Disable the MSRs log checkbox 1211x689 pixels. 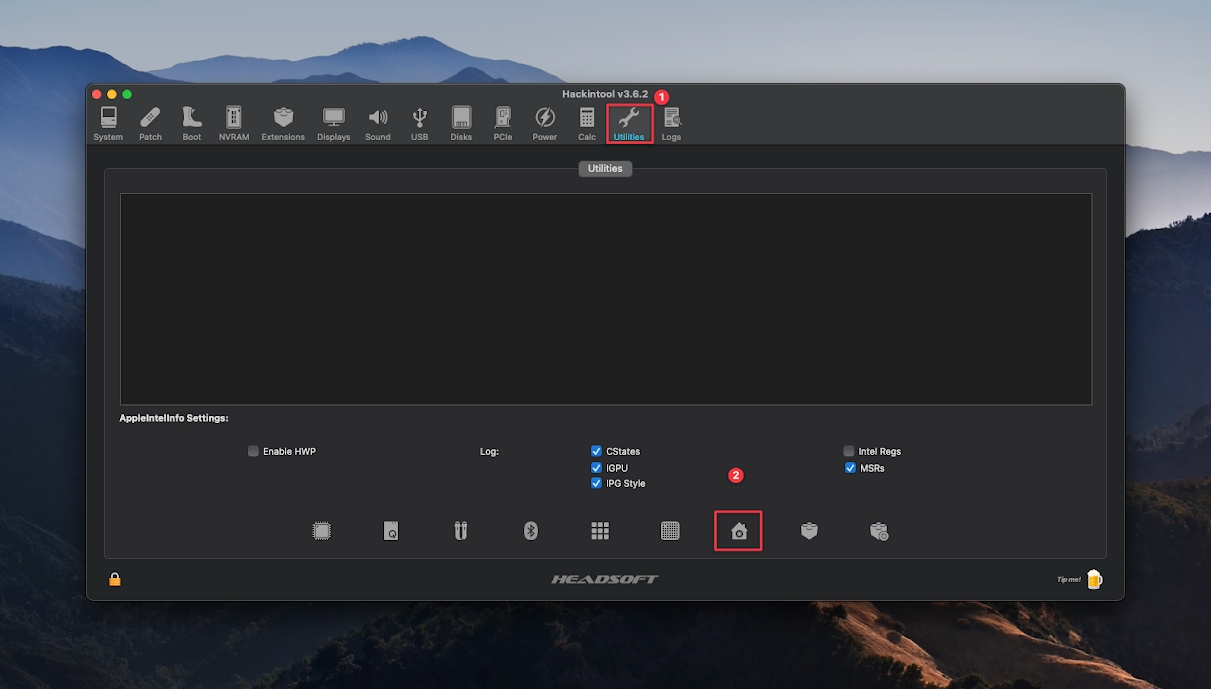[850, 467]
